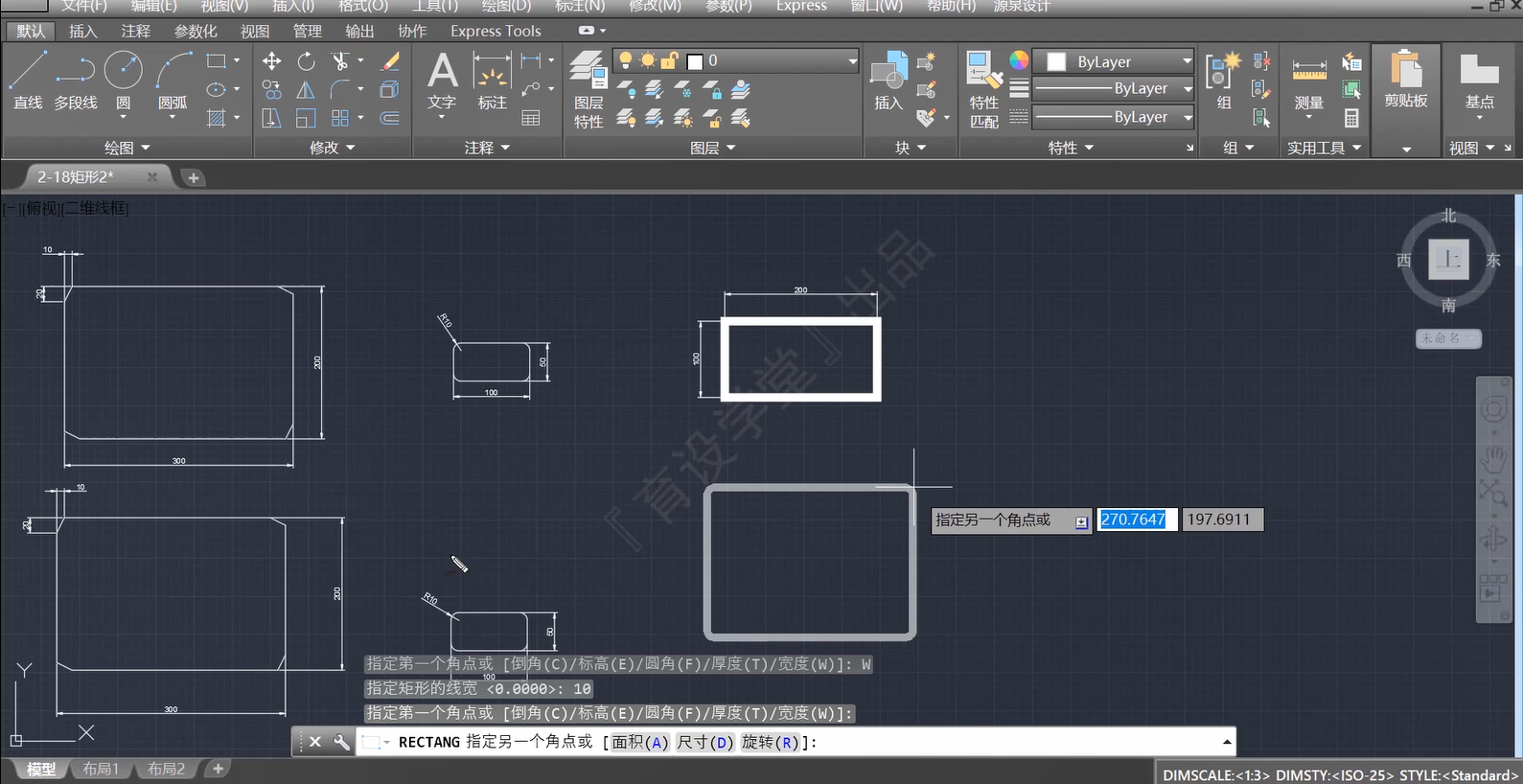Click the 特性匹配 match properties icon
This screenshot has width=1523, height=784.
tap(984, 89)
